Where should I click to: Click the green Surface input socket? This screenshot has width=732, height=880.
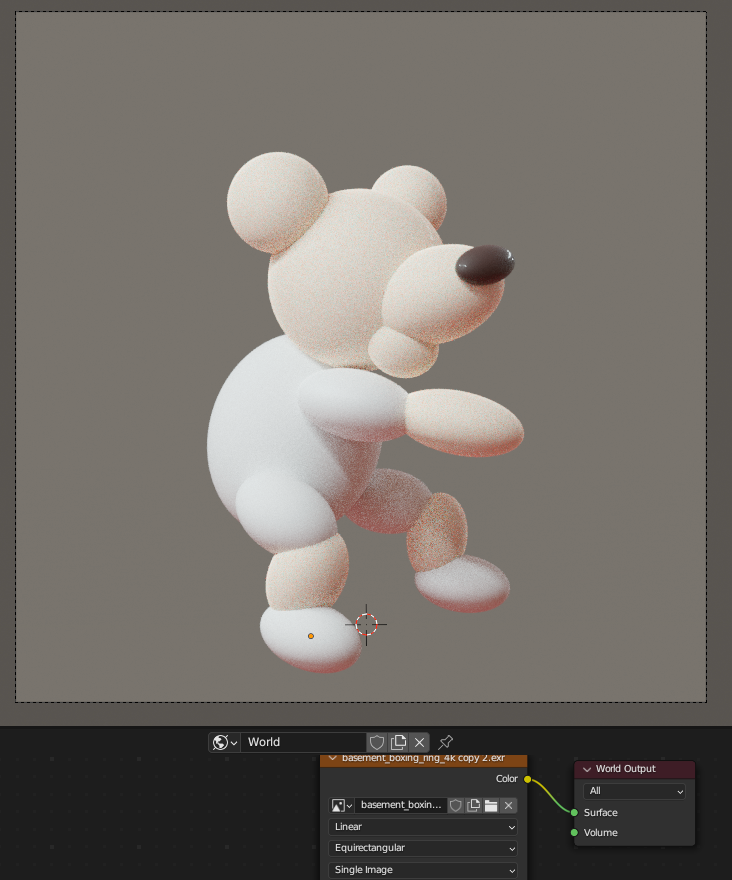click(574, 813)
